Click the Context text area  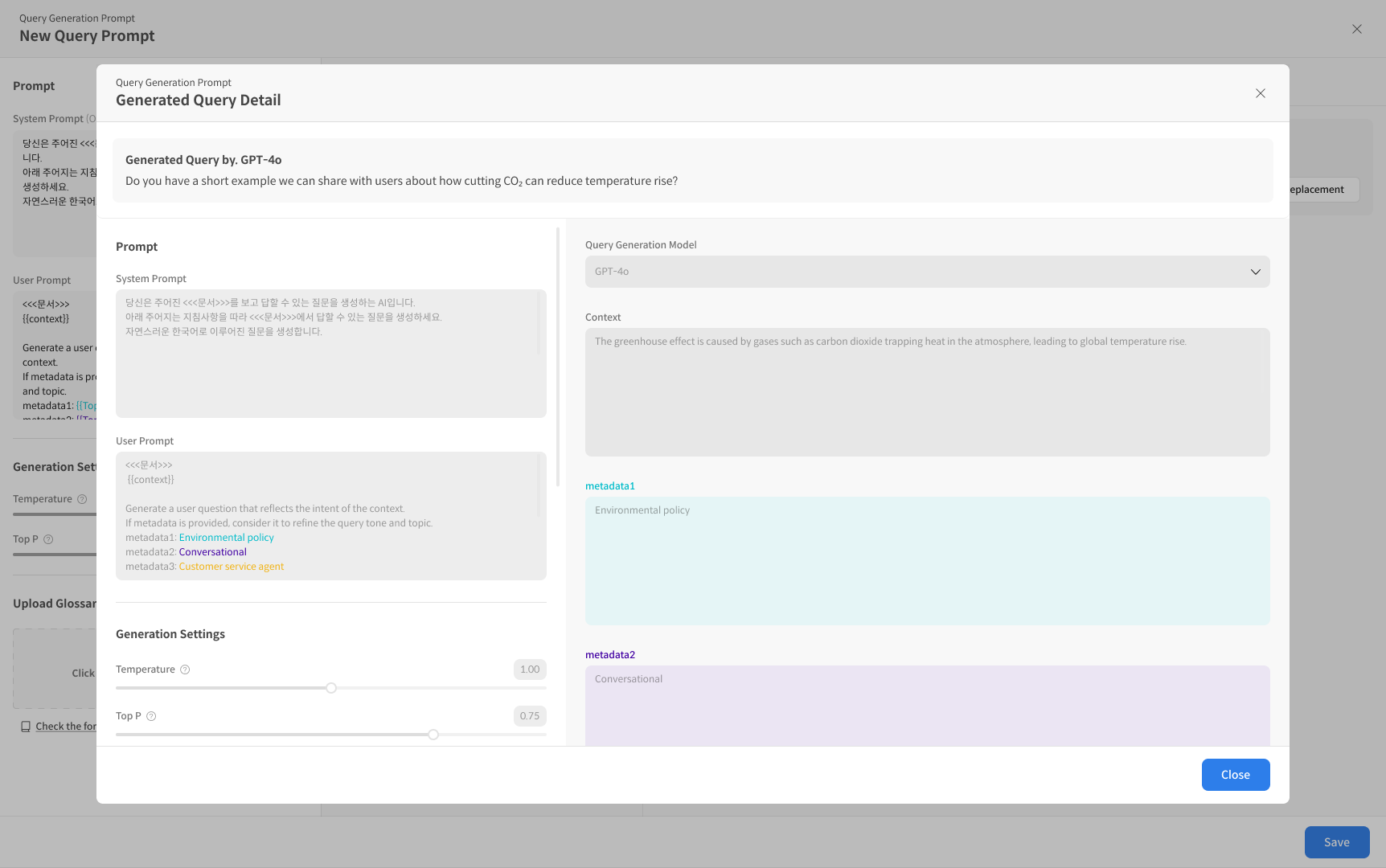coord(926,392)
